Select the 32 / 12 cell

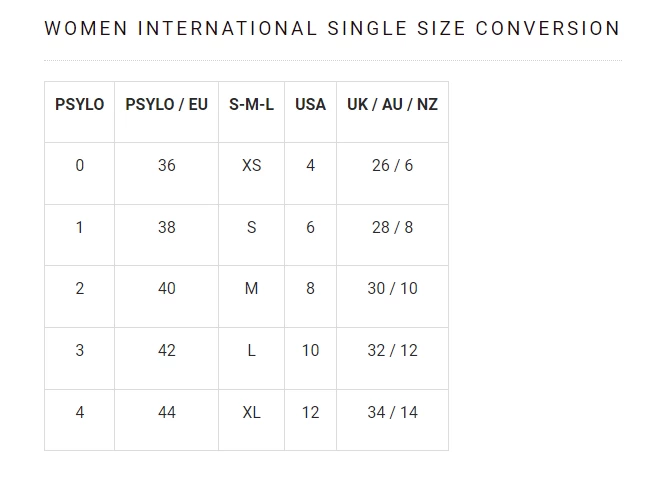(x=392, y=351)
